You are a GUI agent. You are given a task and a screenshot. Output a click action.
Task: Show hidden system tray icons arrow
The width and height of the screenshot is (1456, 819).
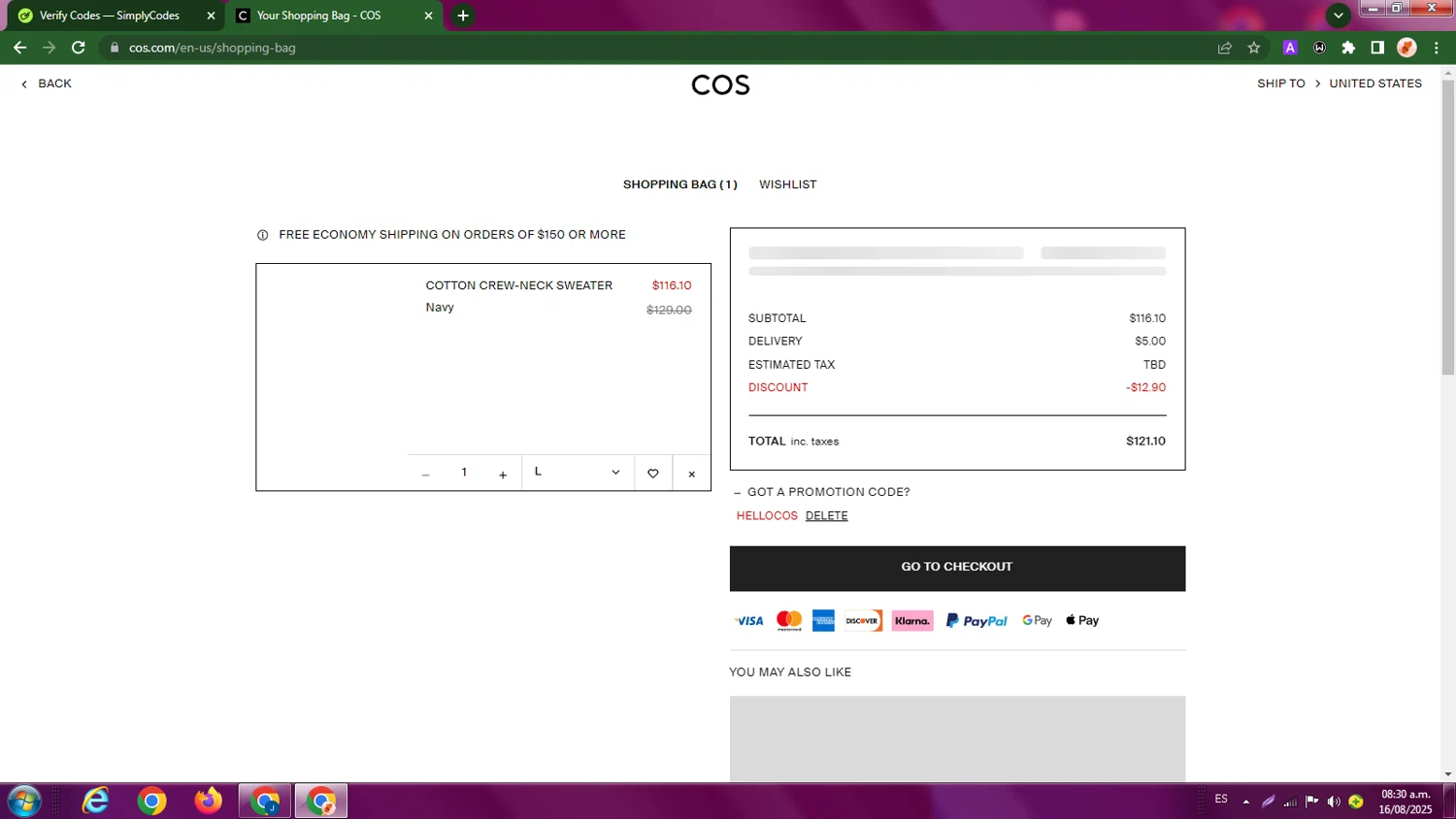1246,802
